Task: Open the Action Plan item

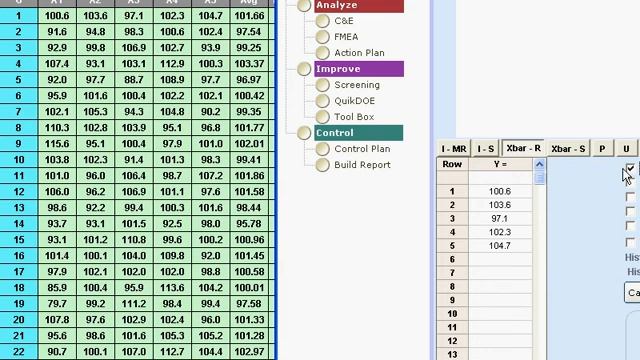Action: point(359,53)
